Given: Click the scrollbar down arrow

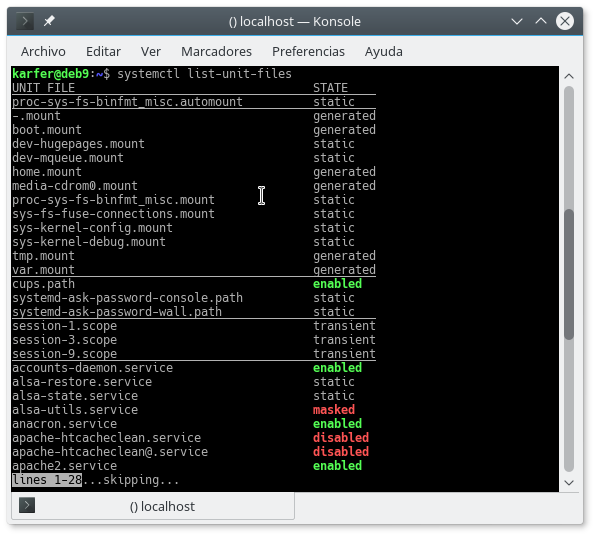Looking at the screenshot, I should (x=569, y=483).
